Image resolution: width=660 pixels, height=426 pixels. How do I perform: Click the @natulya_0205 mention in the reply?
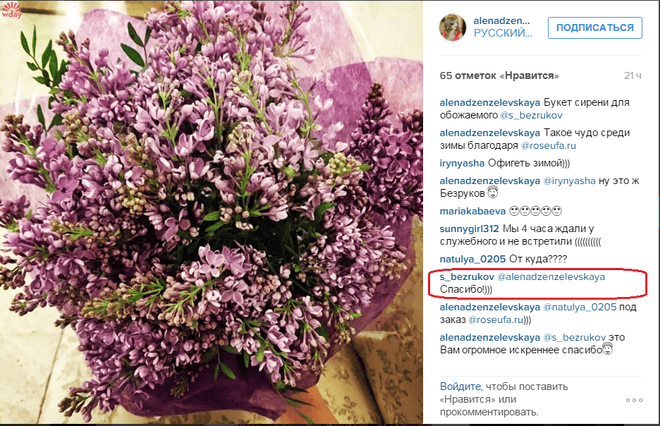[580, 307]
